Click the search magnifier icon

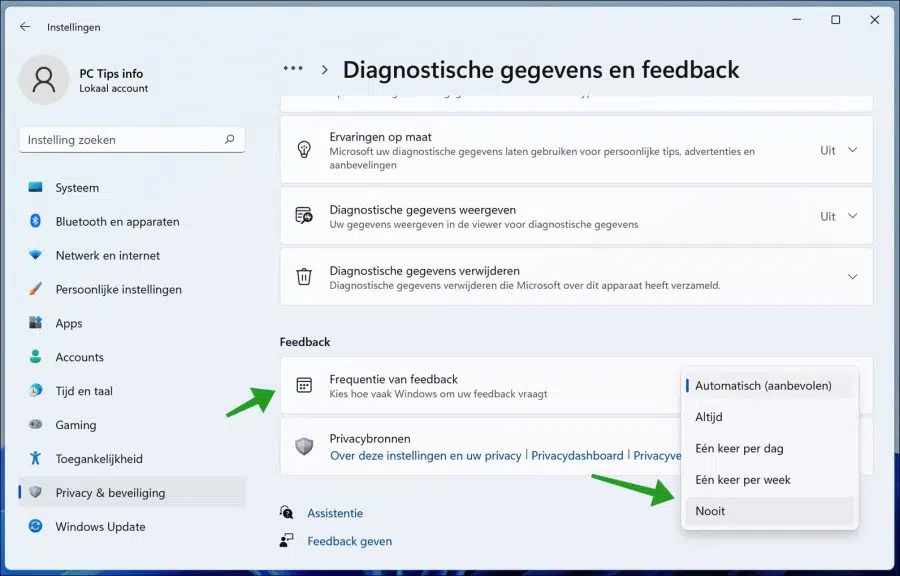coord(230,139)
